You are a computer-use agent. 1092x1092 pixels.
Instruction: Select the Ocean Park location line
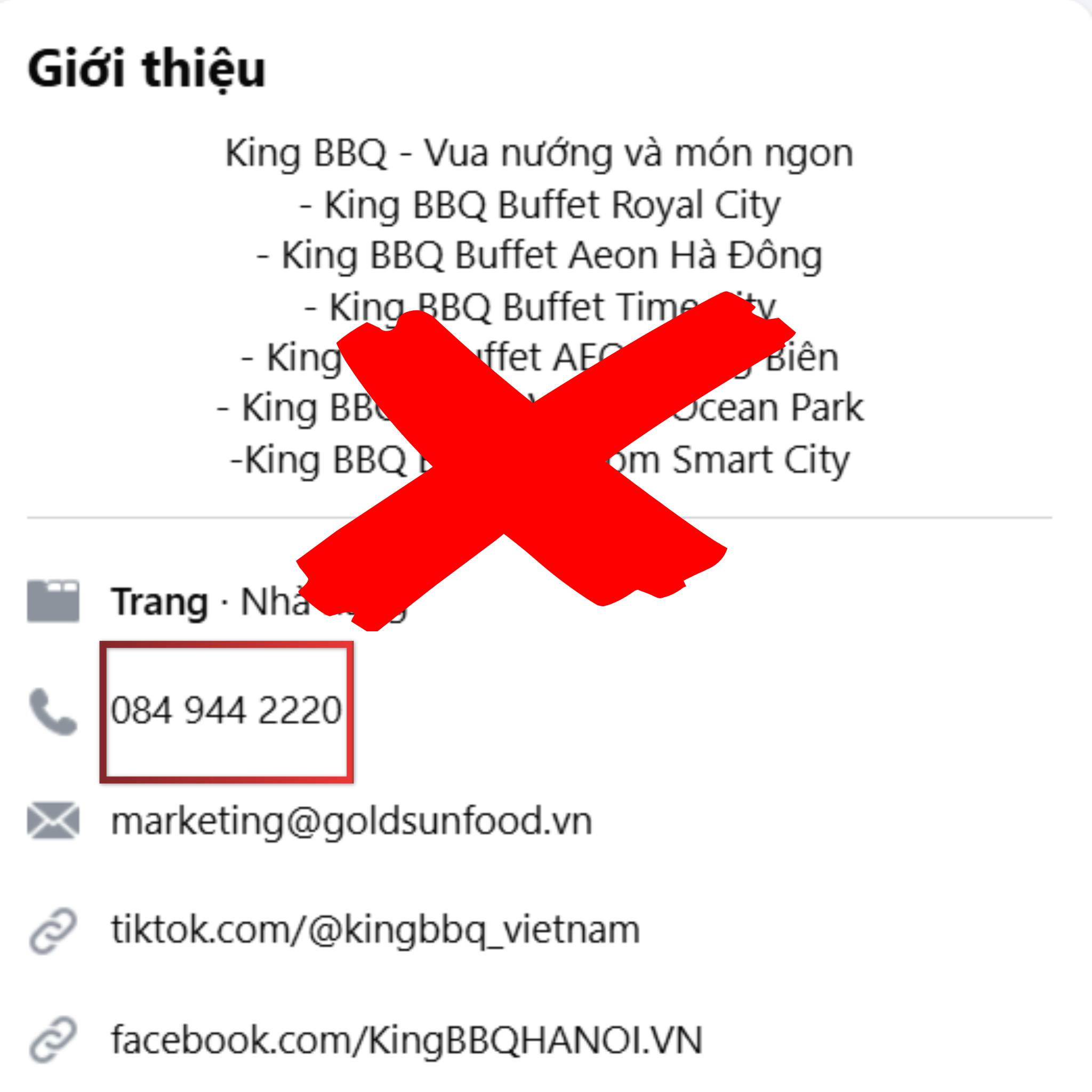tap(540, 408)
